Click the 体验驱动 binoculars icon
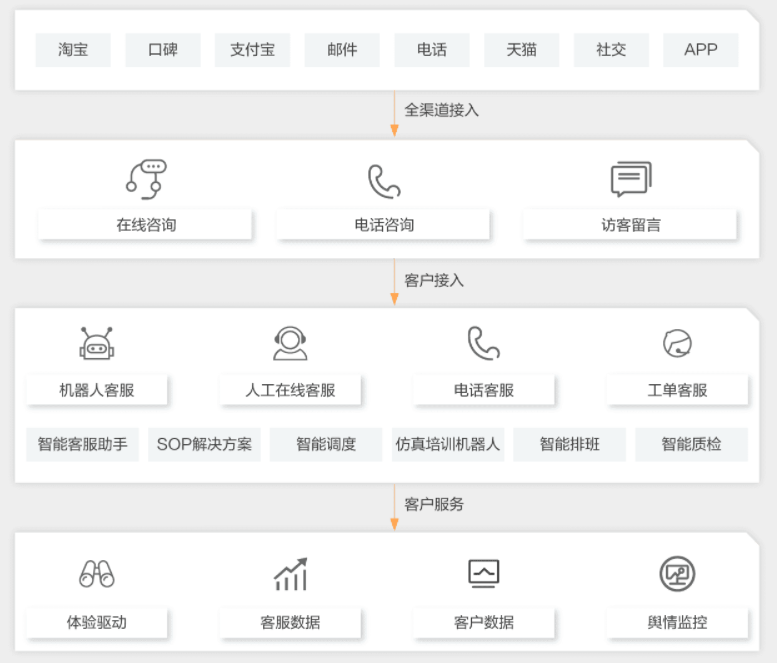This screenshot has width=777, height=663. pos(97,574)
